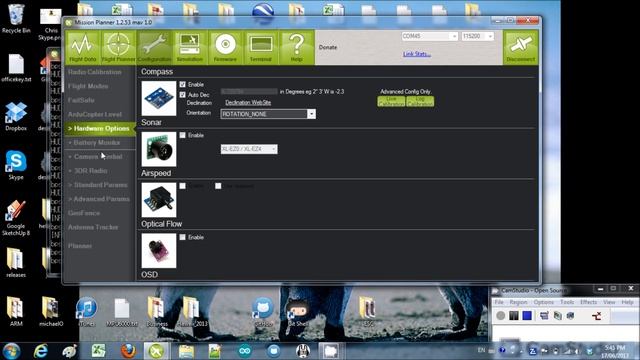Select the iTunes desktop icon

click(87, 312)
